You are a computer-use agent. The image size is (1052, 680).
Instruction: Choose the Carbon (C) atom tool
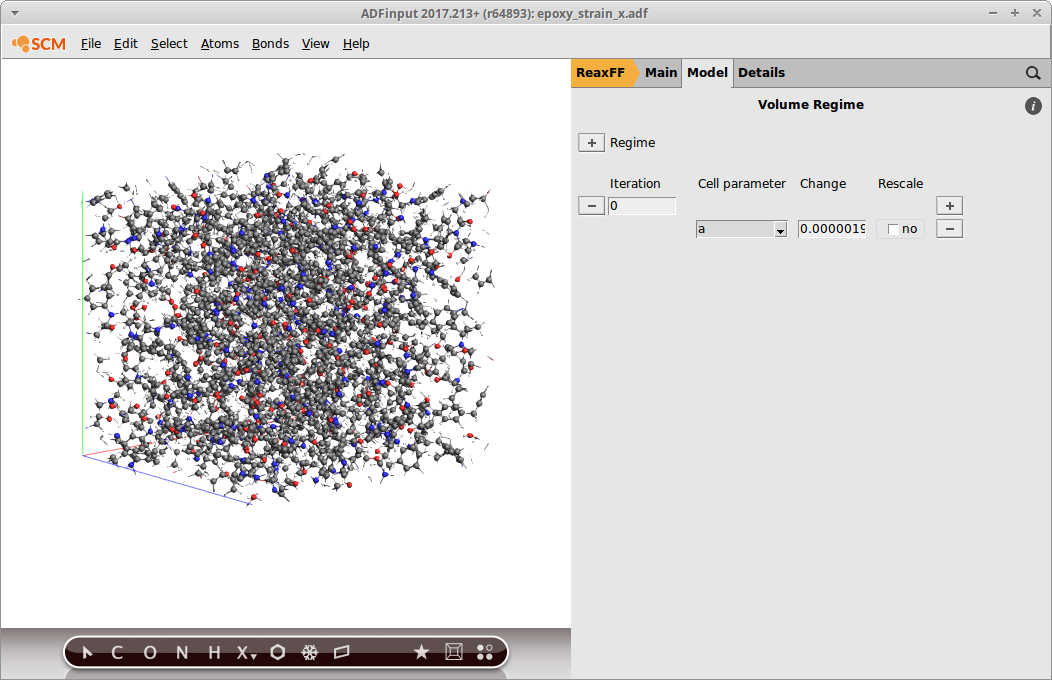click(117, 653)
